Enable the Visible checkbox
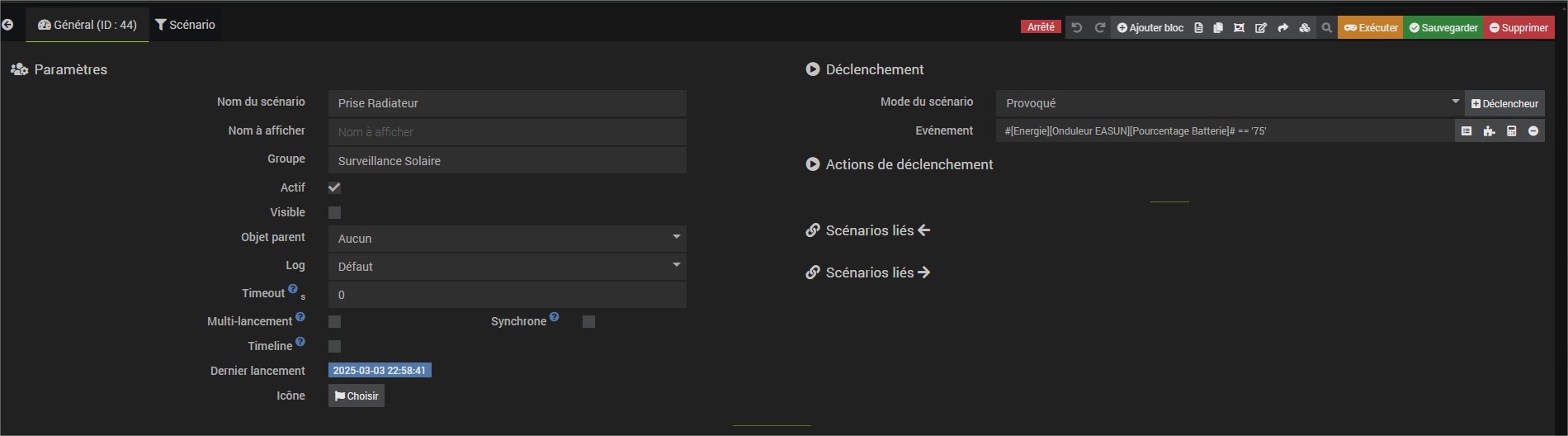This screenshot has height=436, width=1568. coord(334,212)
